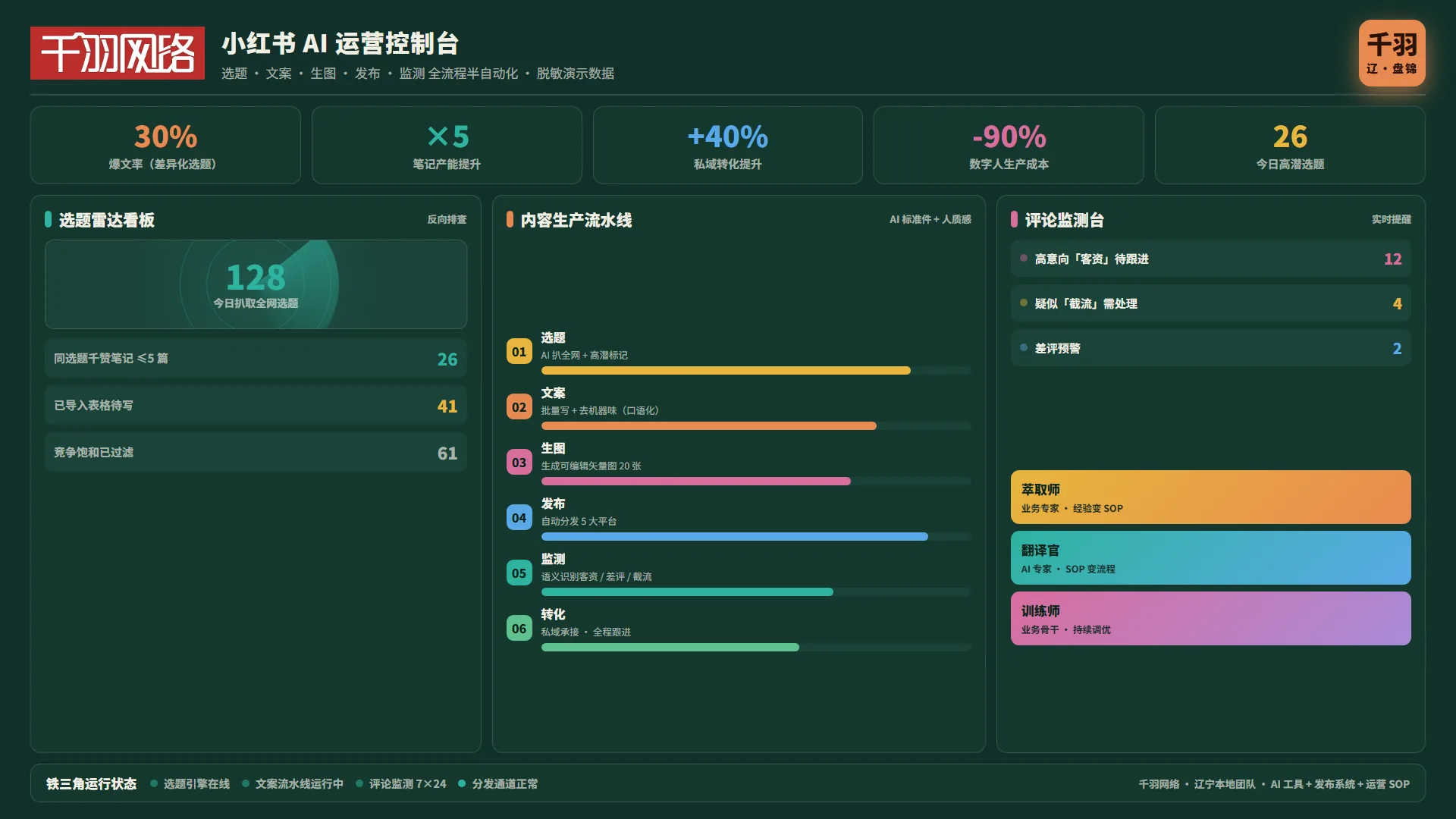Open row 同选题千赞笔记 ≤5 篇
Screen dimensions: 1456x819
tap(256, 358)
